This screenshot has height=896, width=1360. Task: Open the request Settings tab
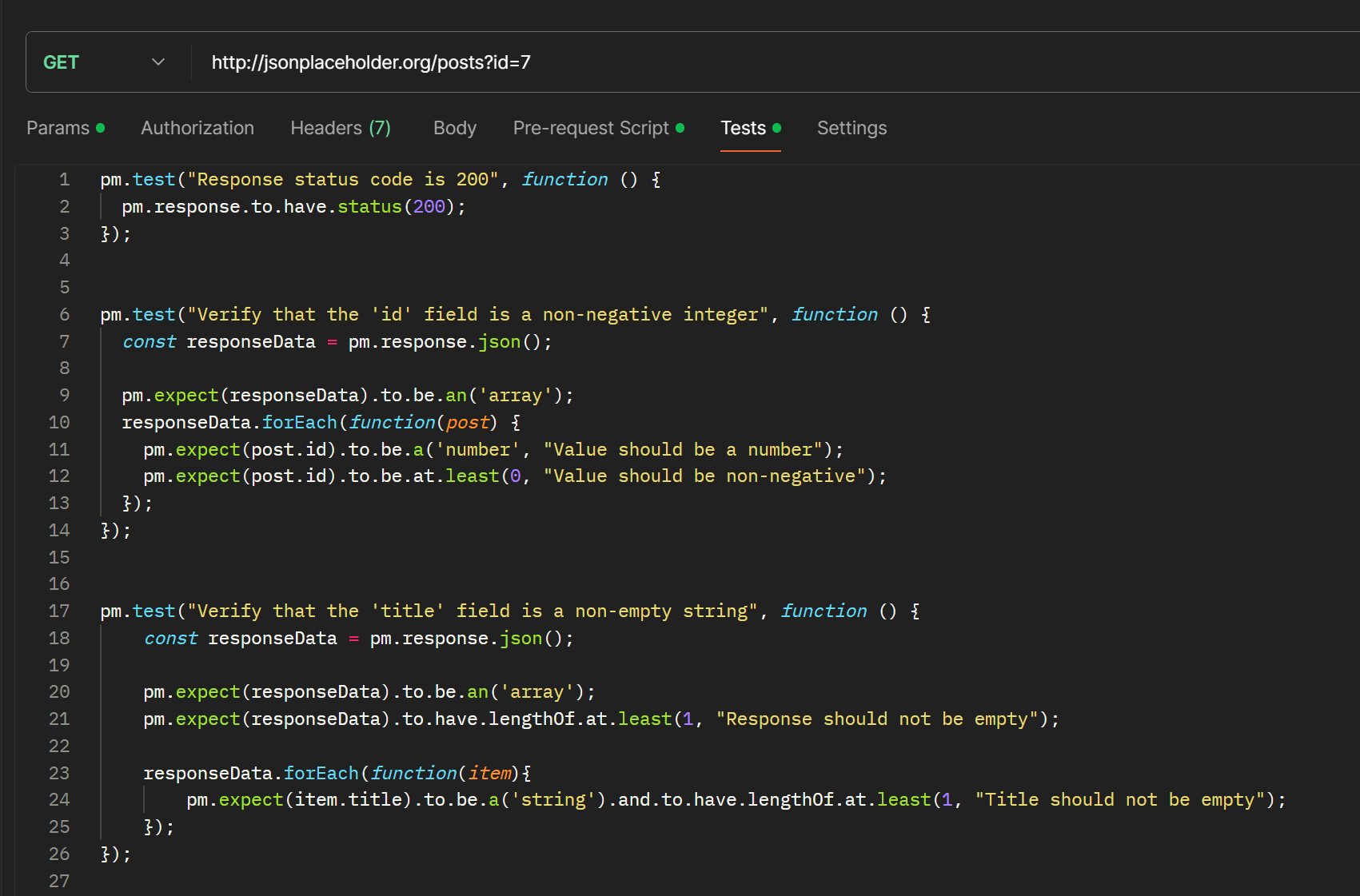tap(851, 128)
